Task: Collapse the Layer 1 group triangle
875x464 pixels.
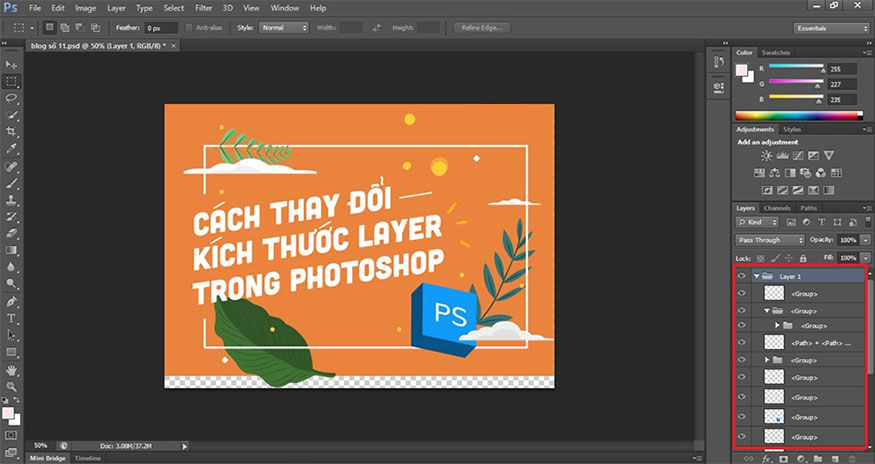Action: point(756,275)
